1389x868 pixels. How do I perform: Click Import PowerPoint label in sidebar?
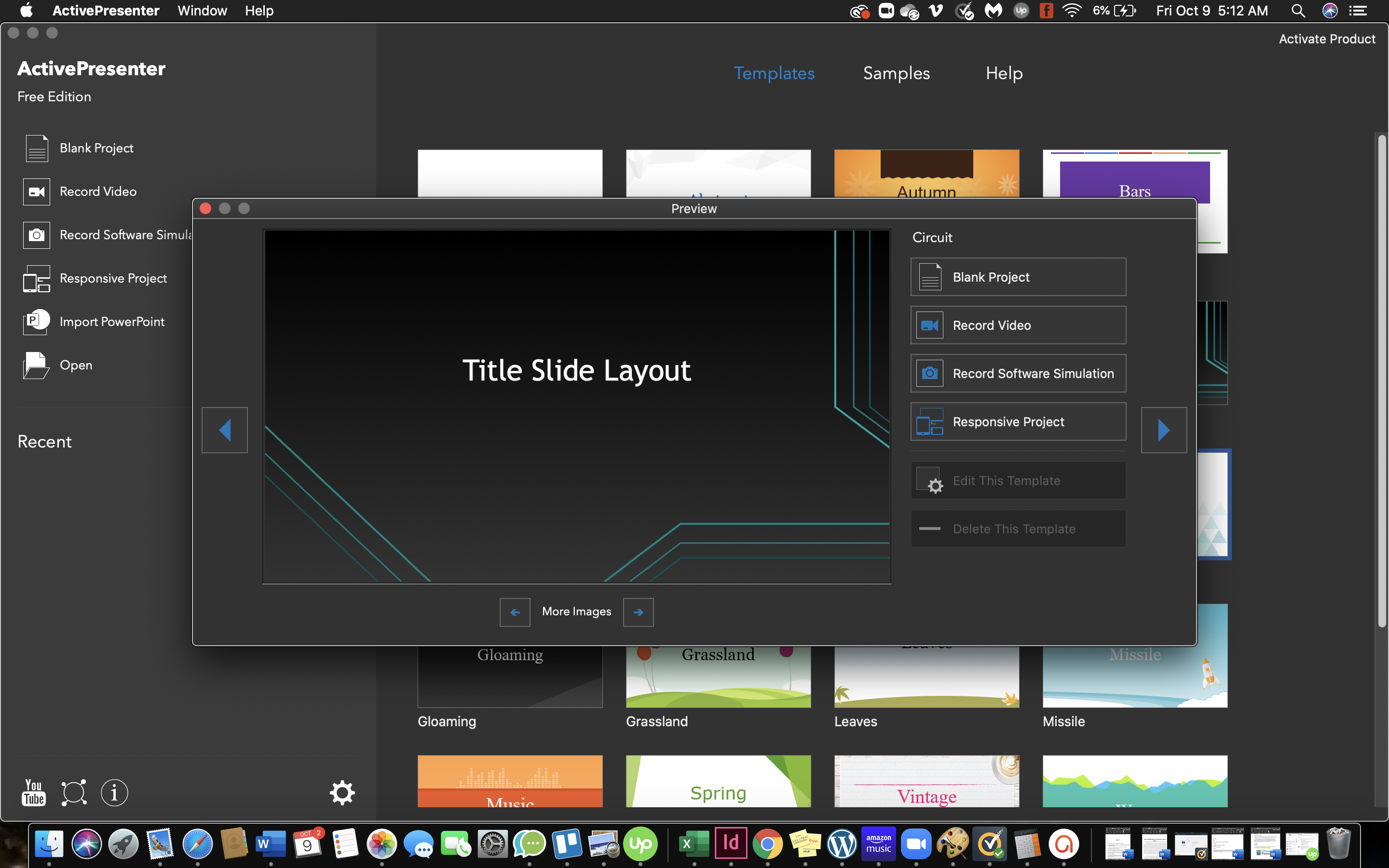pyautogui.click(x=112, y=322)
